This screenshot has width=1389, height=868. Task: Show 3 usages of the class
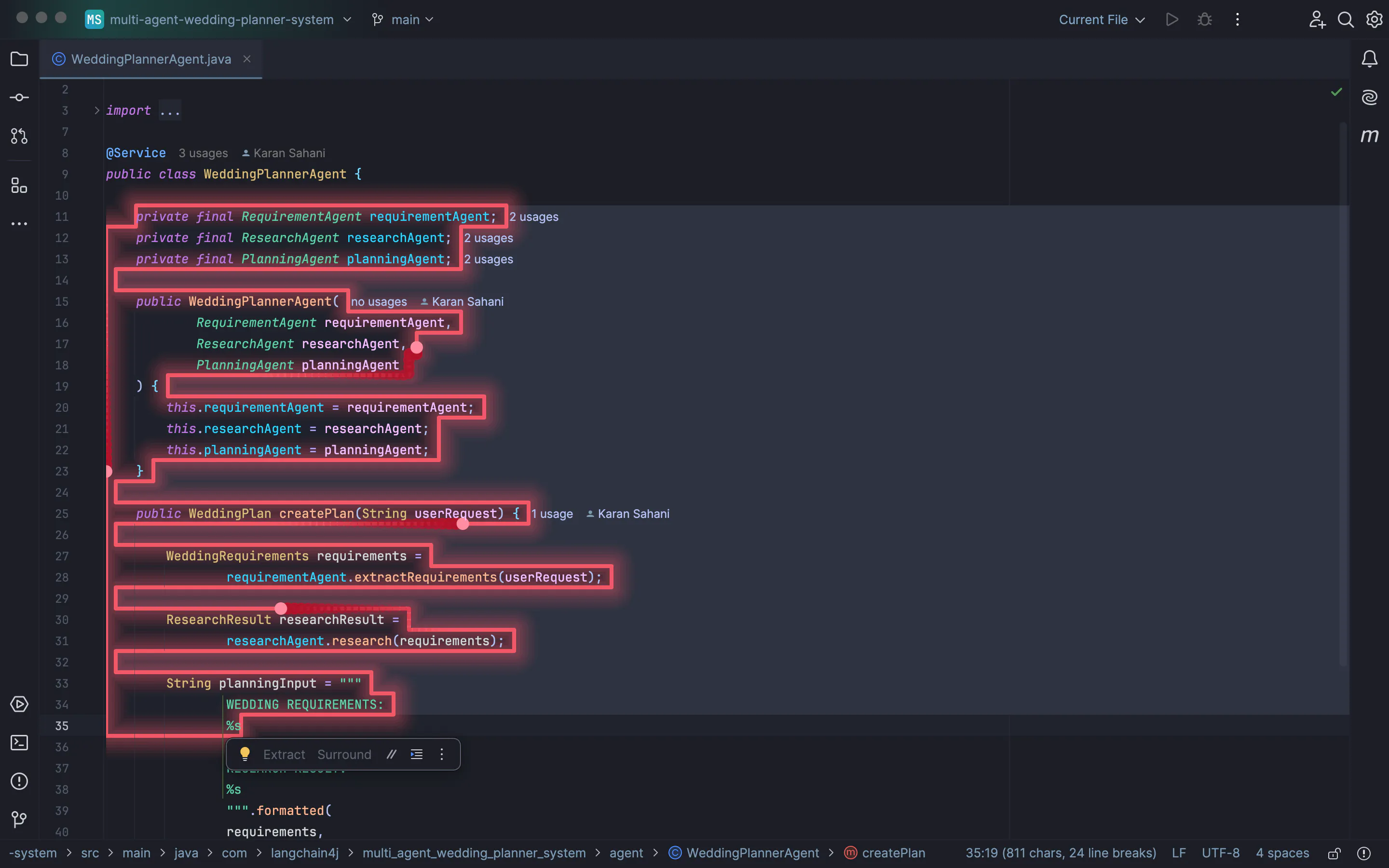coord(203,153)
